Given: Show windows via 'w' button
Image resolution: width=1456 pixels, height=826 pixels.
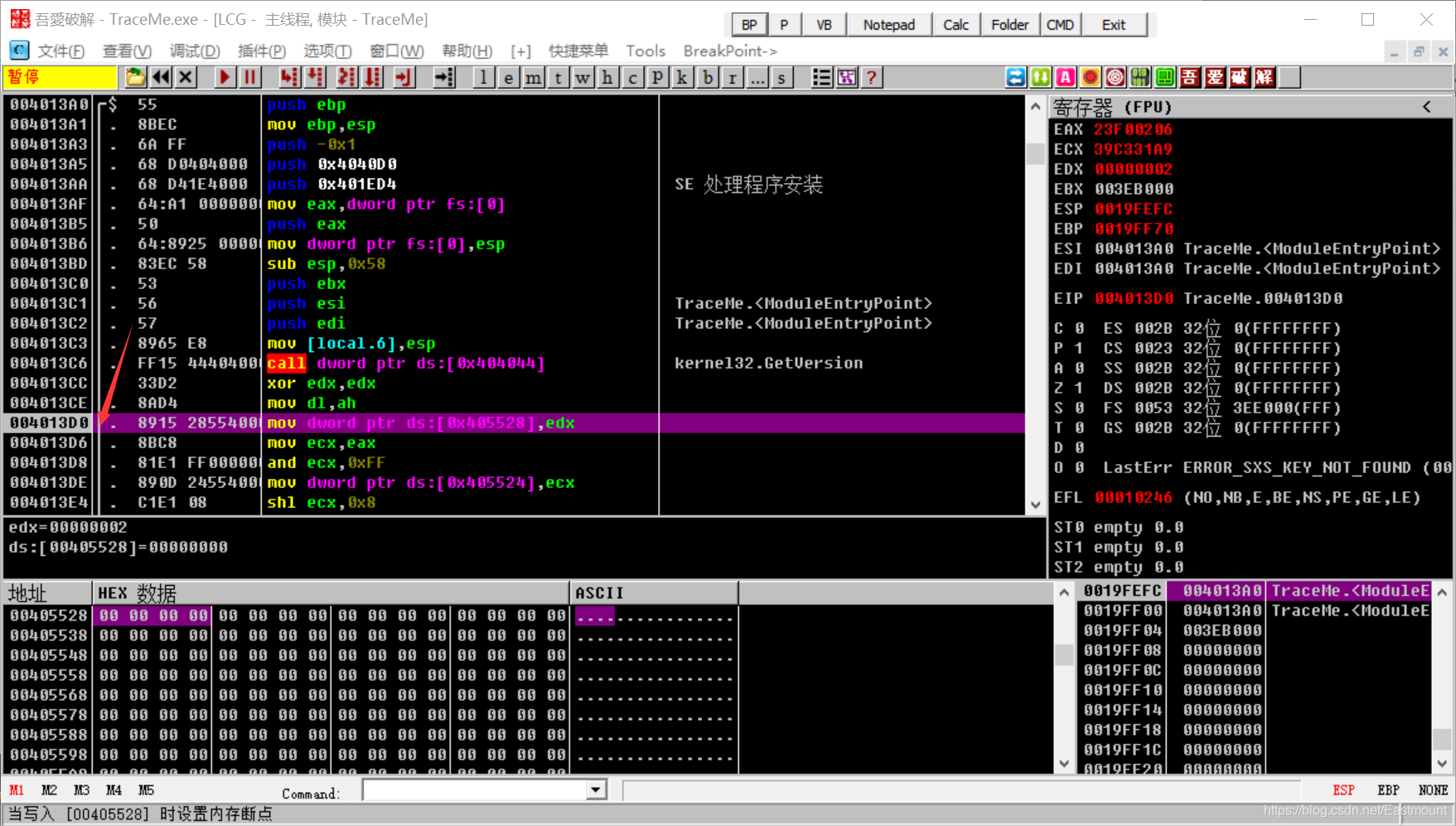Looking at the screenshot, I should tap(583, 78).
